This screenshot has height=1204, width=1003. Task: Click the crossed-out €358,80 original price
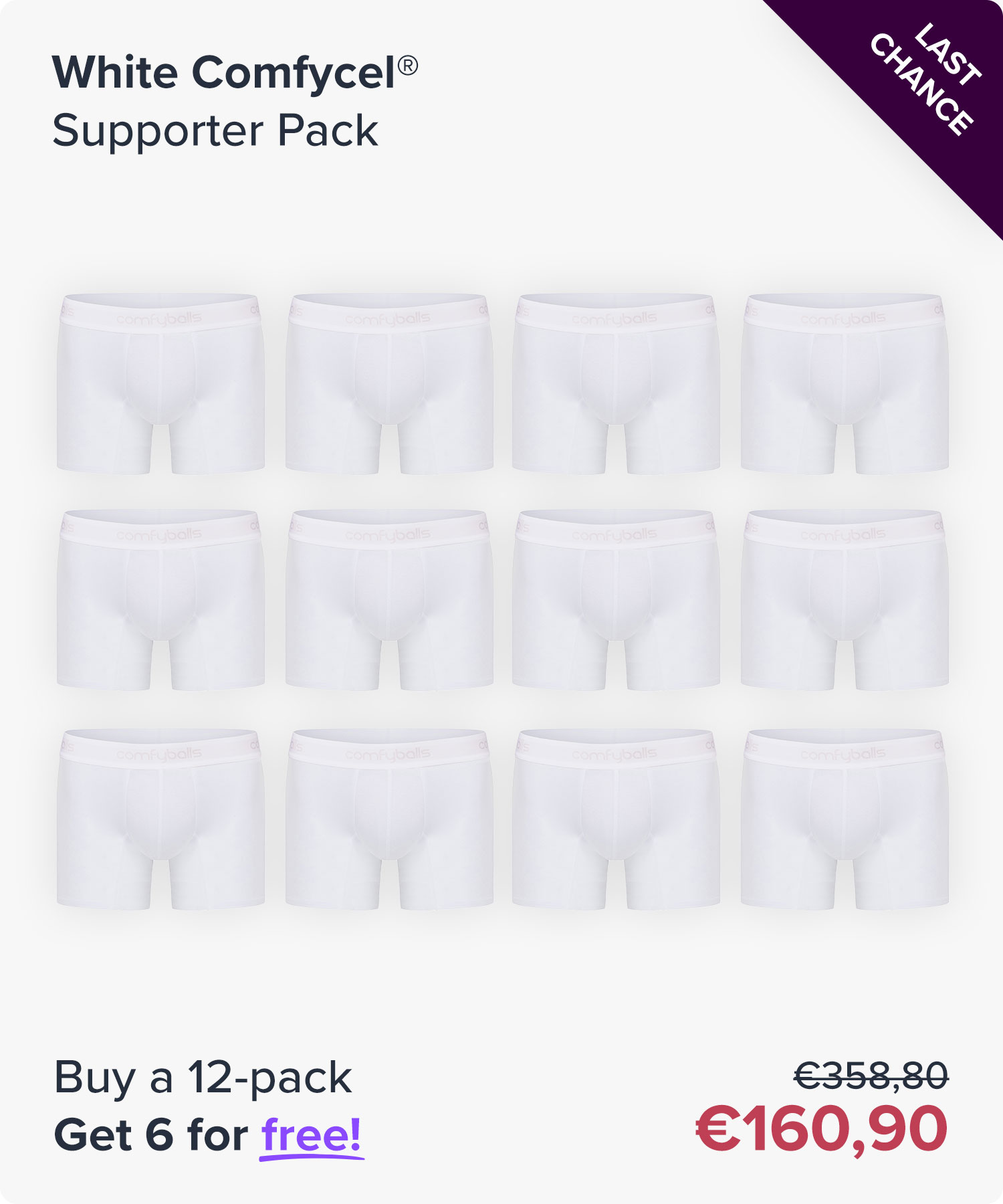coord(871,1076)
